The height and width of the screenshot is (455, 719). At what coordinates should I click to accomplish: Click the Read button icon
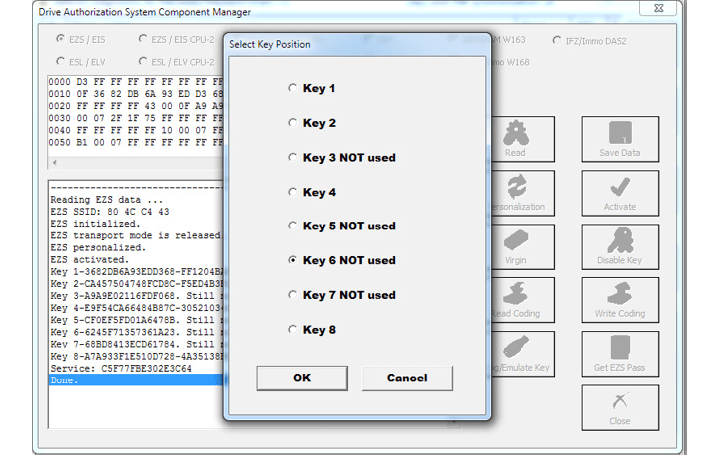[x=515, y=139]
